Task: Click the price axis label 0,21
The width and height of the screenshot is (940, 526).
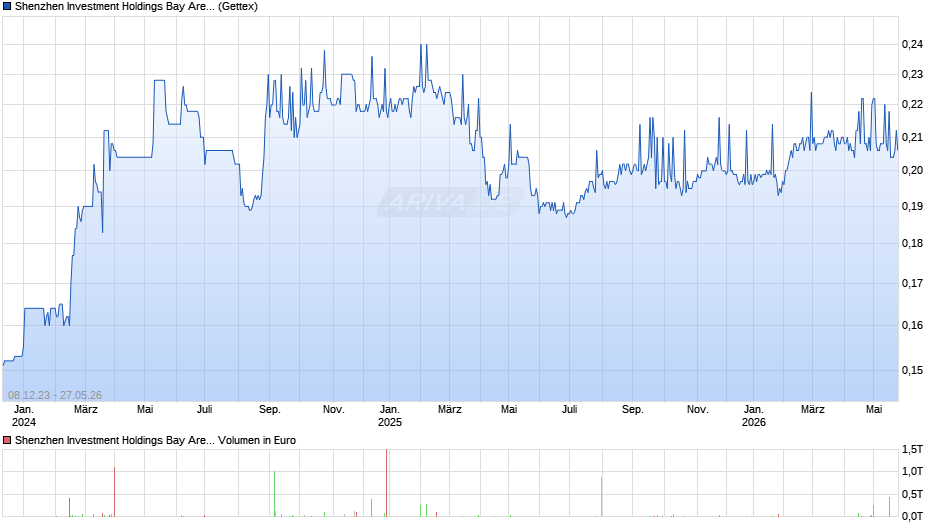Action: coord(912,137)
